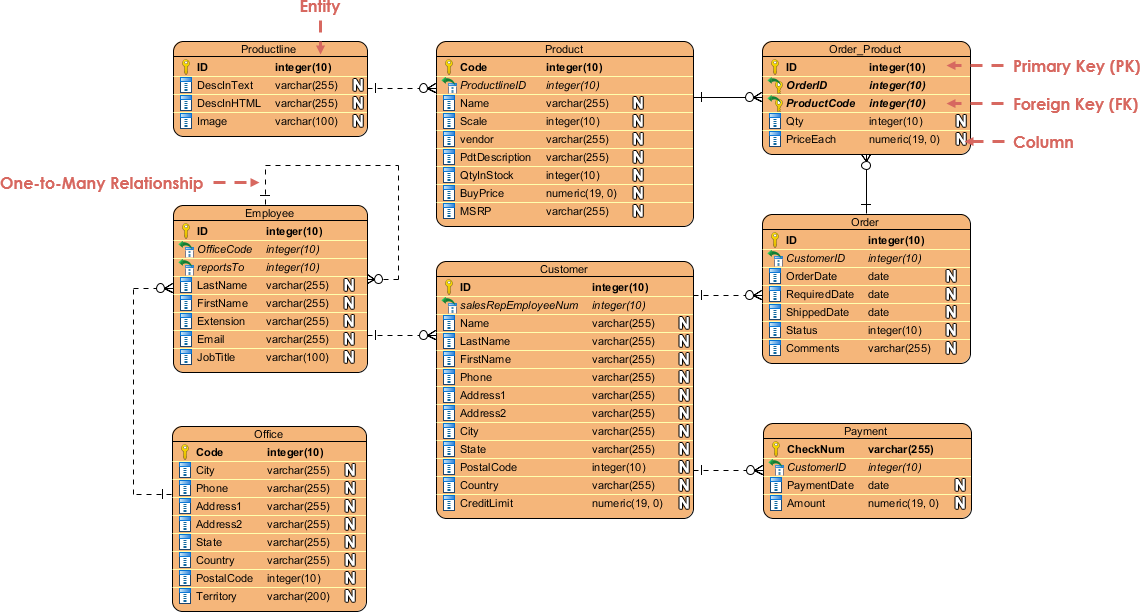Click the primary key icon of Productline ID
Screen dimensions: 1140x612
(x=185, y=67)
